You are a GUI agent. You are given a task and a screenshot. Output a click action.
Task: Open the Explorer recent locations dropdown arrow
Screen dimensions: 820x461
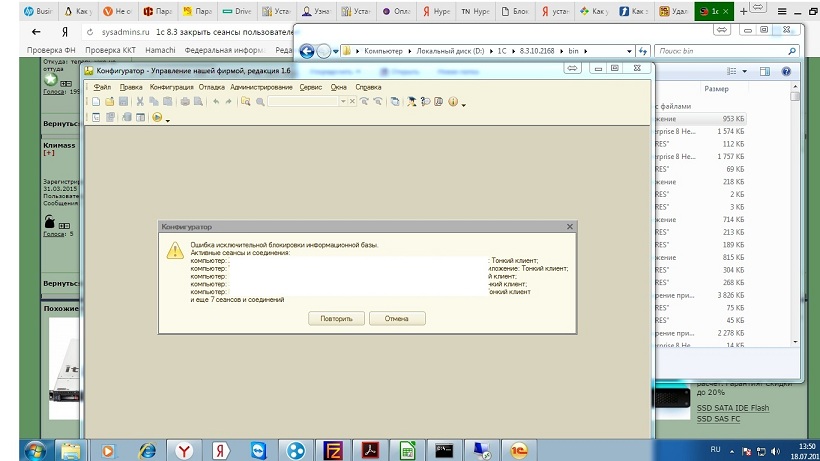tap(335, 51)
